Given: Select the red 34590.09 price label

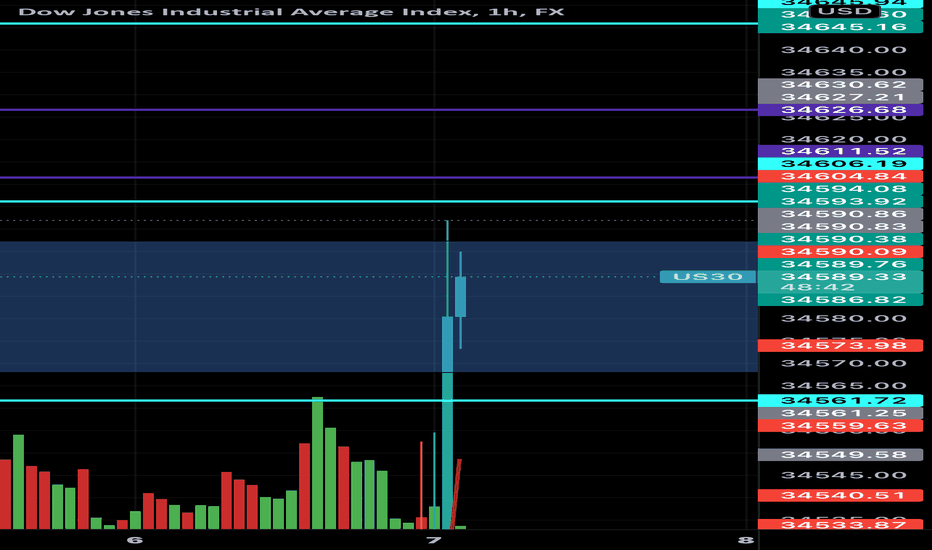Looking at the screenshot, I should click(x=841, y=252).
